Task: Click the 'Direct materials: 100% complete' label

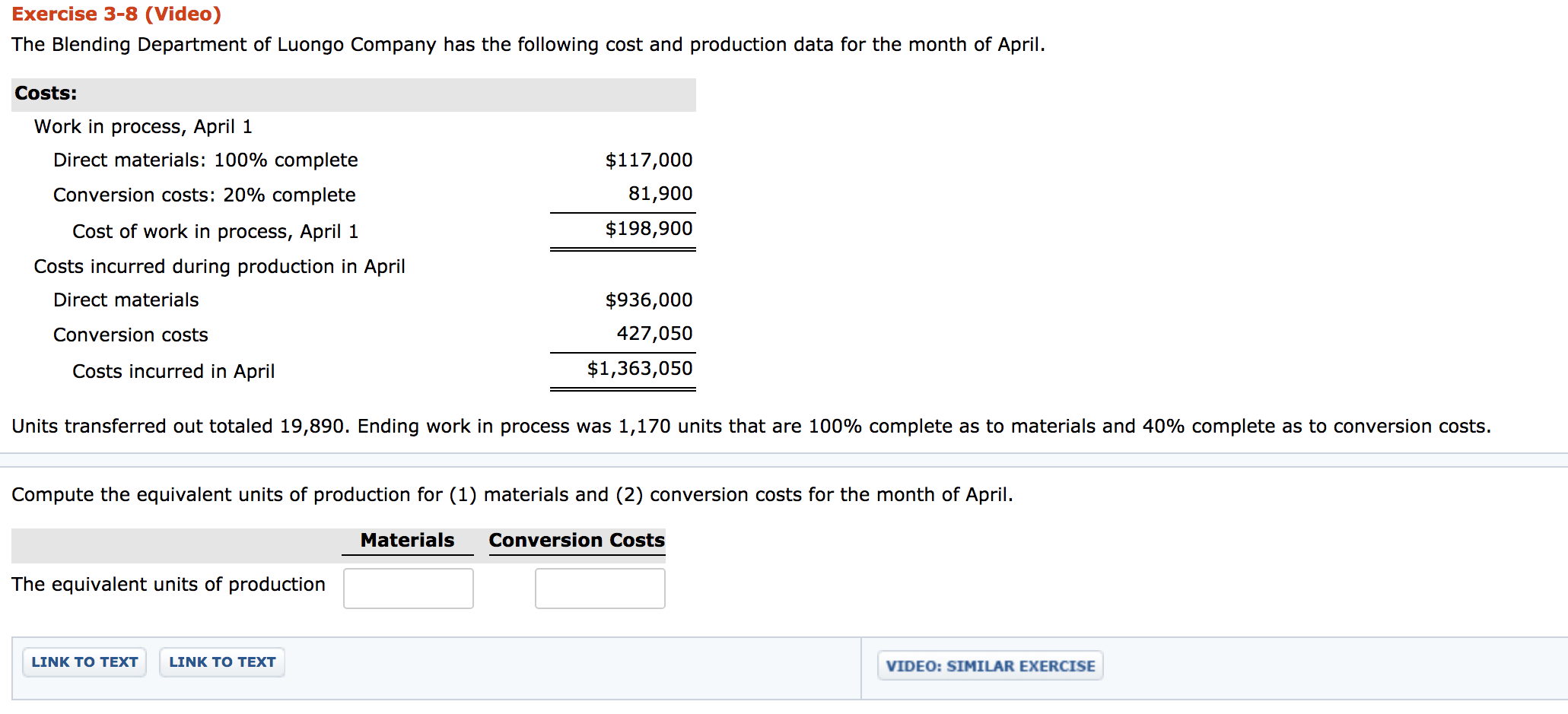Action: [x=205, y=160]
